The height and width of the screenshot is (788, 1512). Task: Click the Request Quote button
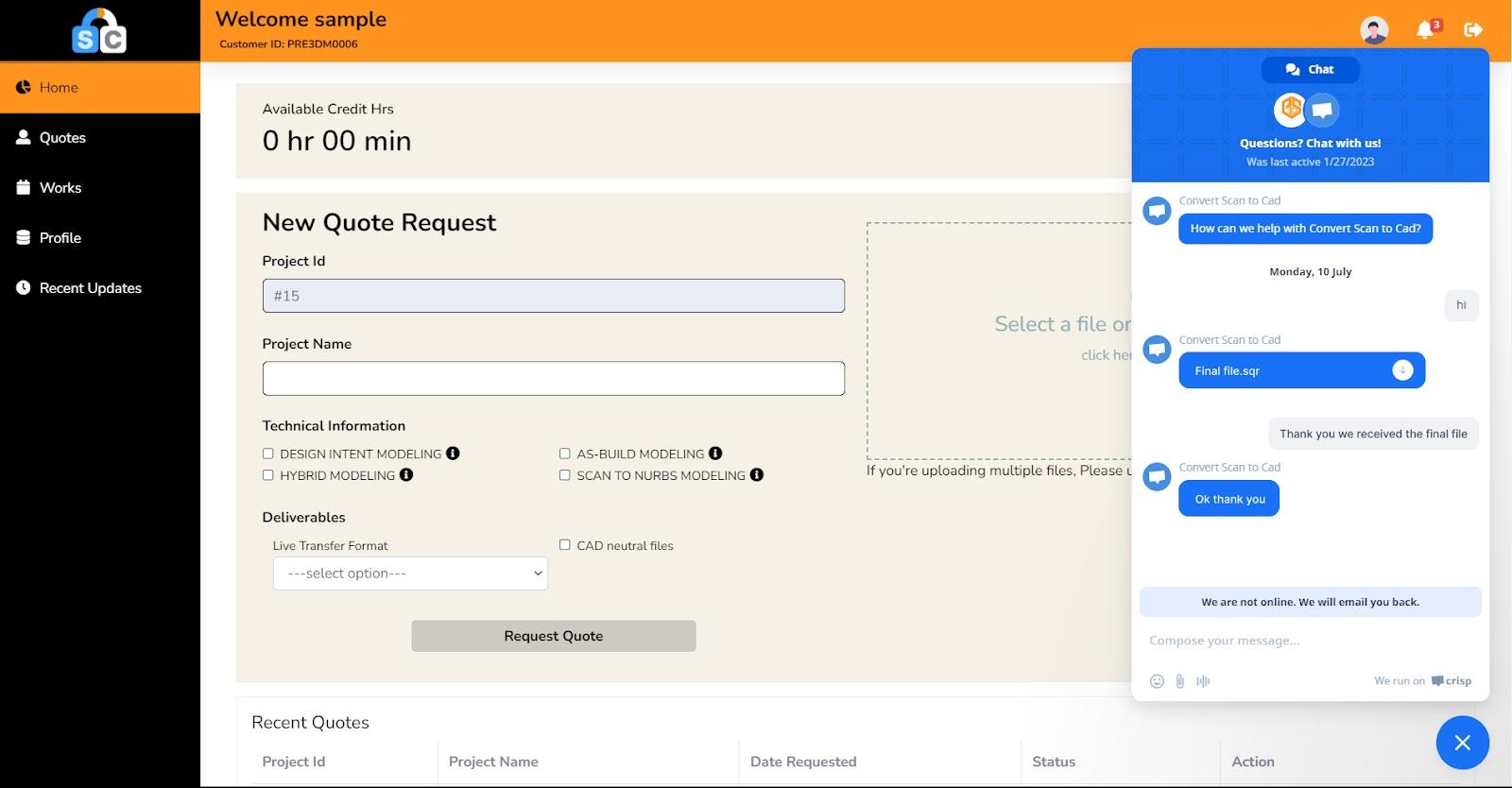pos(554,636)
